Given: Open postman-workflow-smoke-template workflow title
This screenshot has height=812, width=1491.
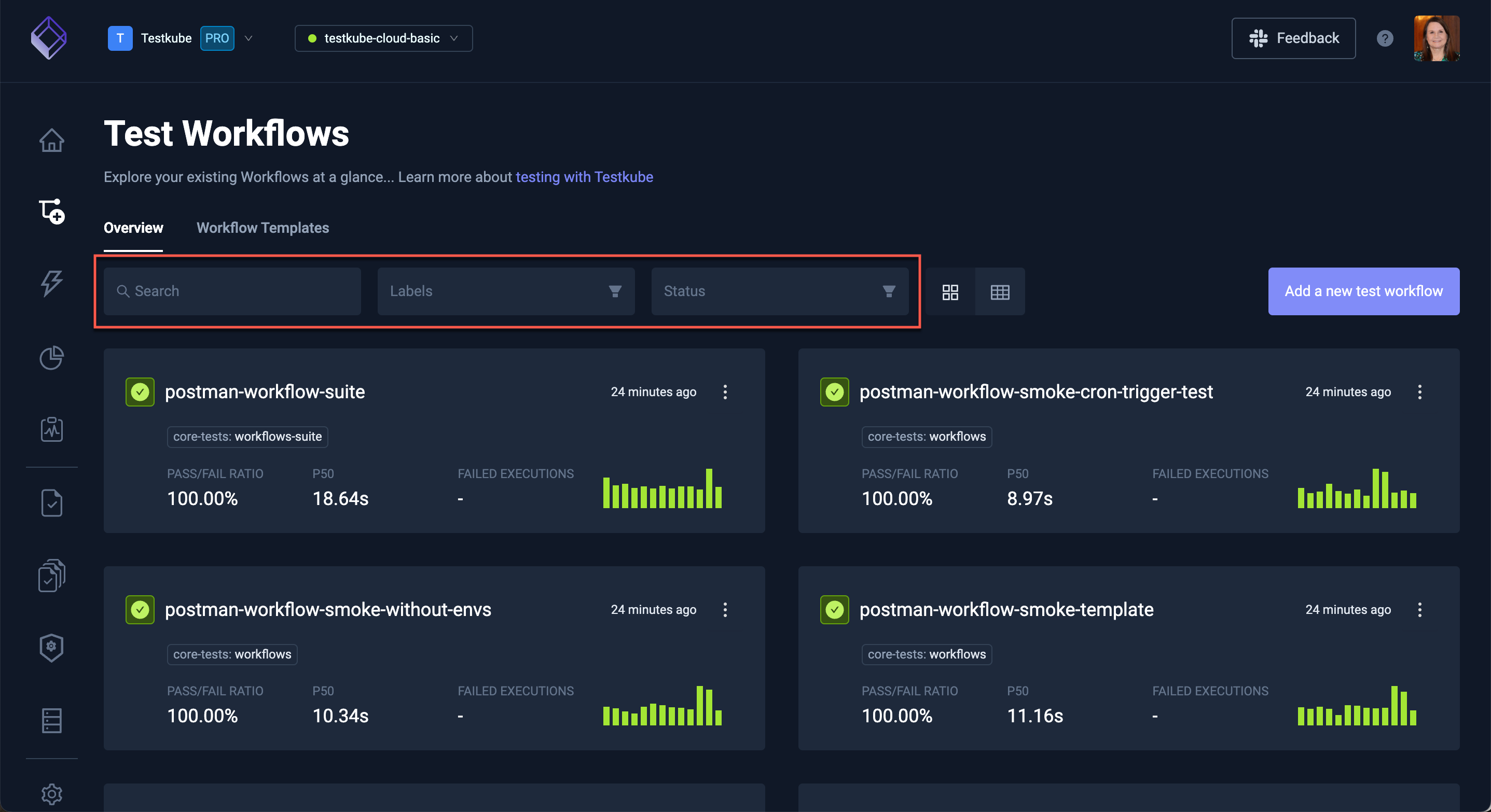Looking at the screenshot, I should 1006,610.
